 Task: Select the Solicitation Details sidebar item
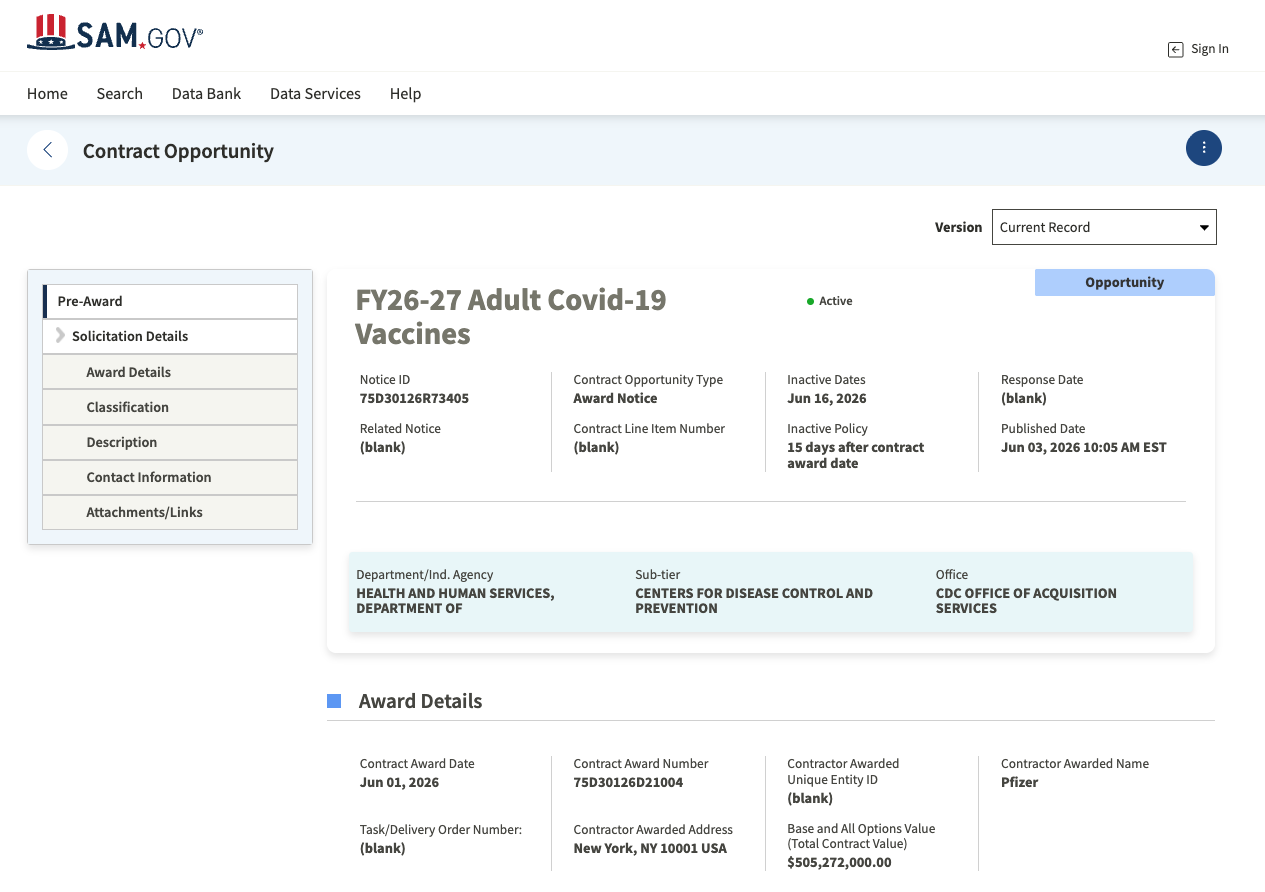(170, 336)
